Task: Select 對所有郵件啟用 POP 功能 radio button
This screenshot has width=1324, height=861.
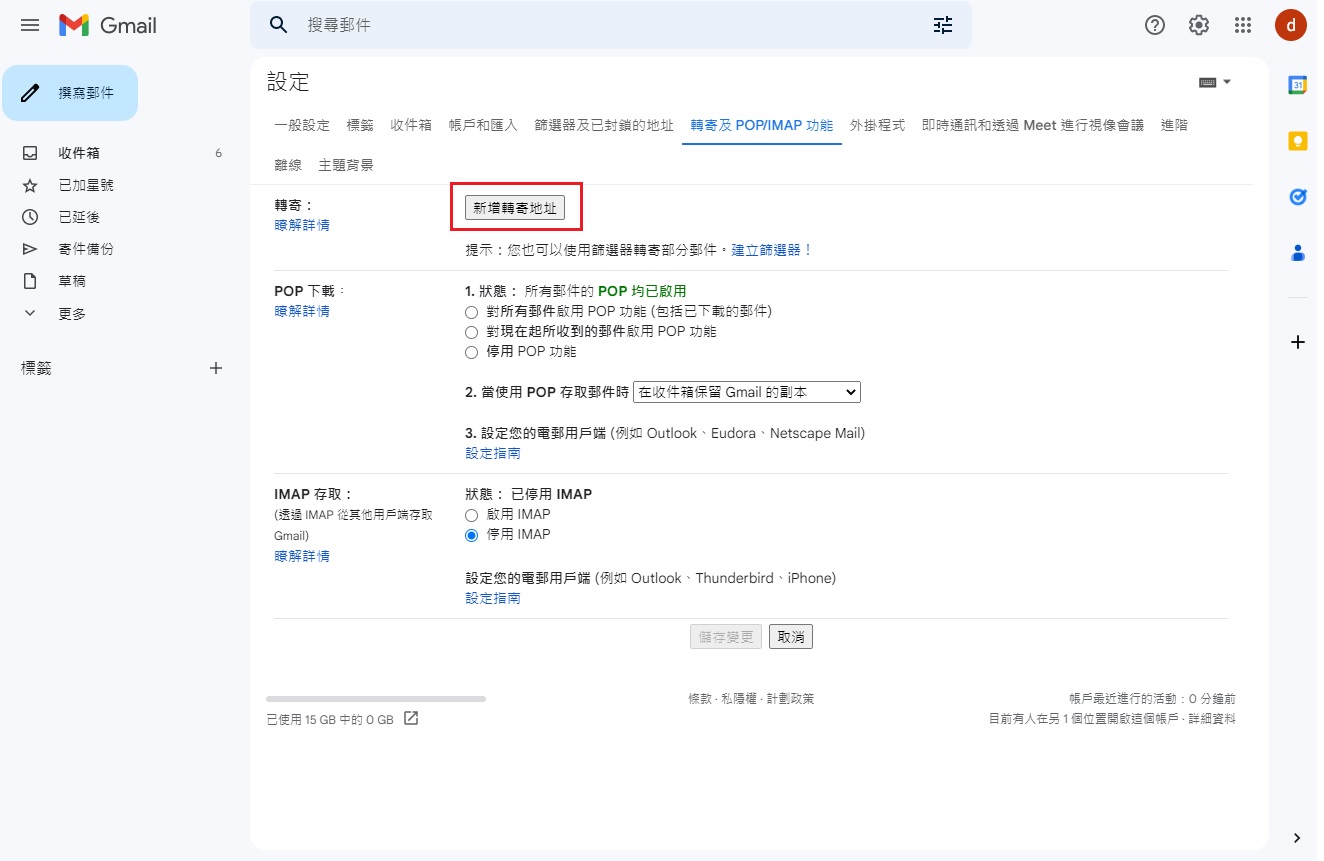Action: tap(472, 312)
